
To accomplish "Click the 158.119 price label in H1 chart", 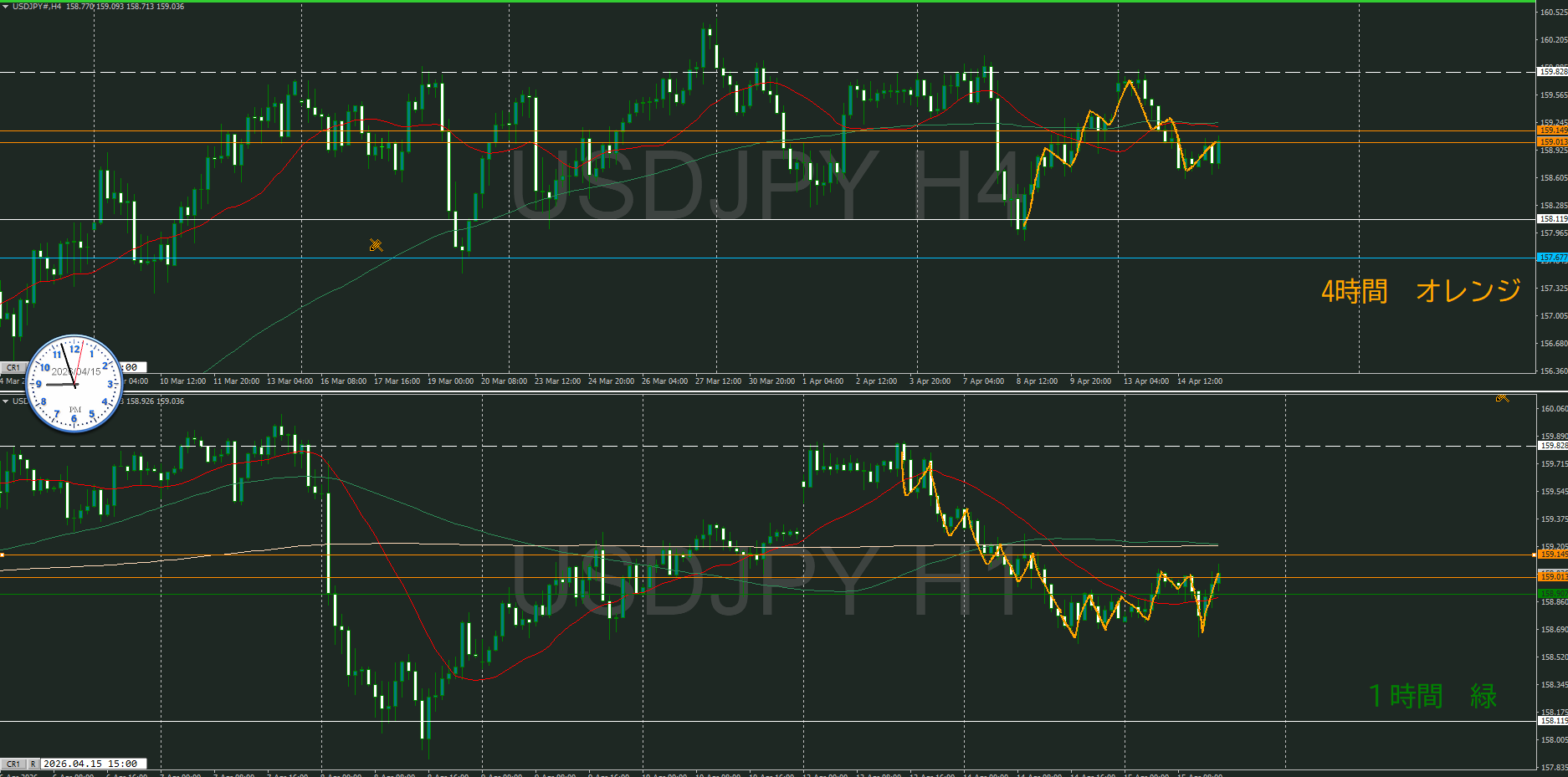I will tap(1552, 720).
